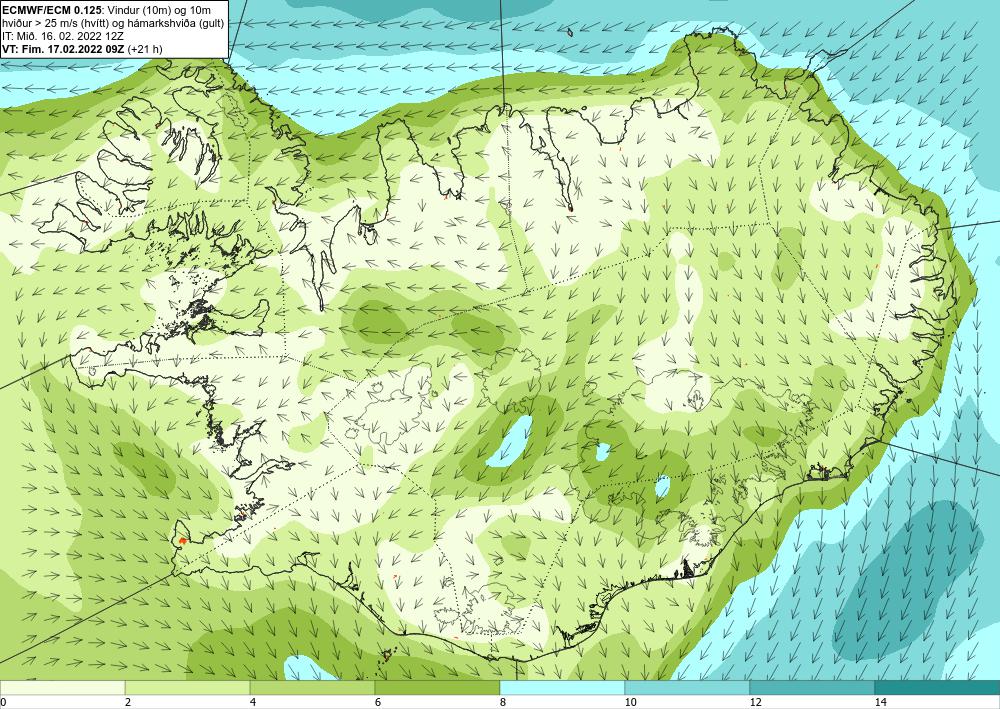Select the above-14 m/s darkest teal segment
This screenshot has width=1000, height=709.
pos(938,687)
